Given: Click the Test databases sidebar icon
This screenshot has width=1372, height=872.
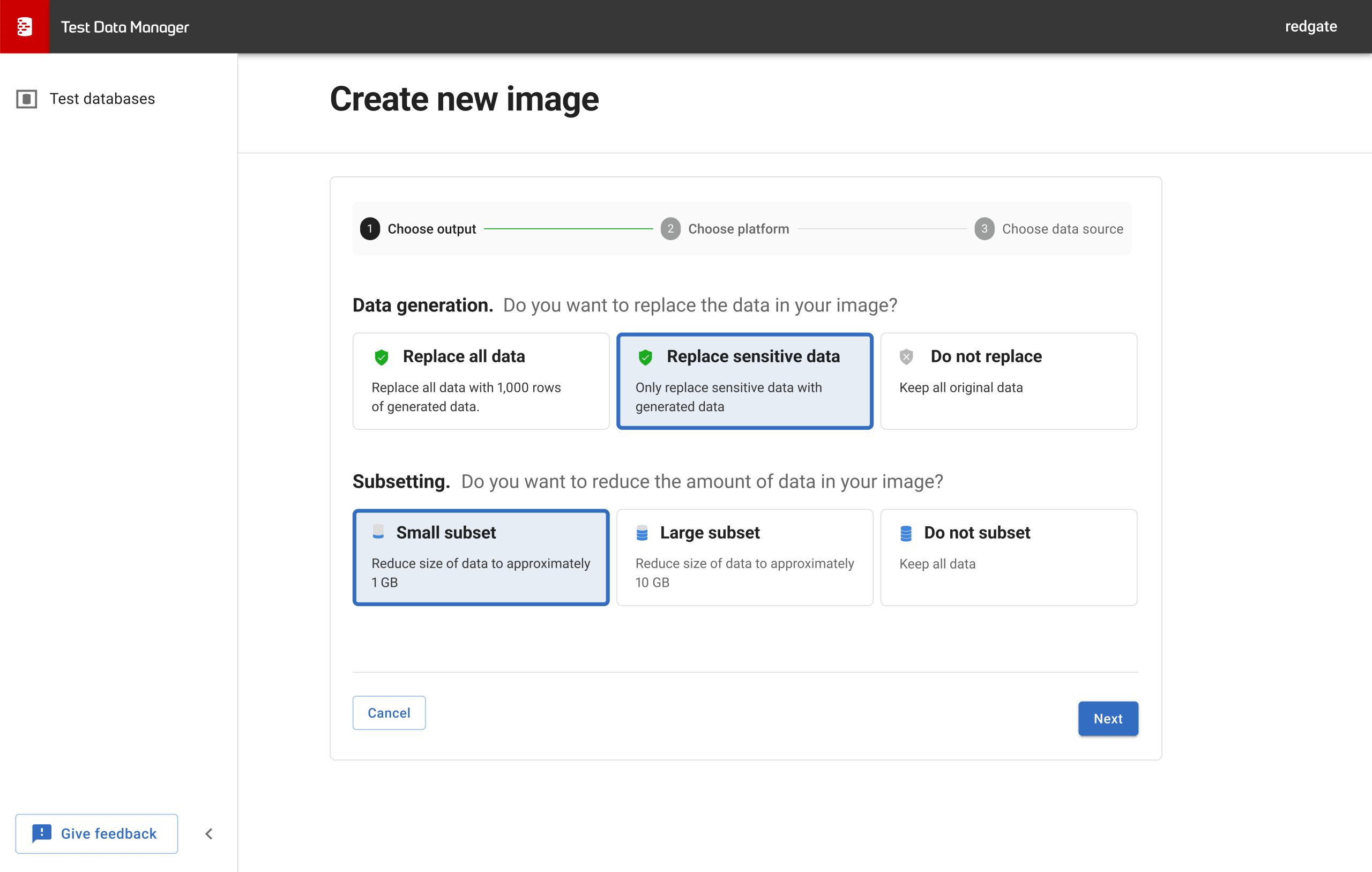Looking at the screenshot, I should point(26,99).
